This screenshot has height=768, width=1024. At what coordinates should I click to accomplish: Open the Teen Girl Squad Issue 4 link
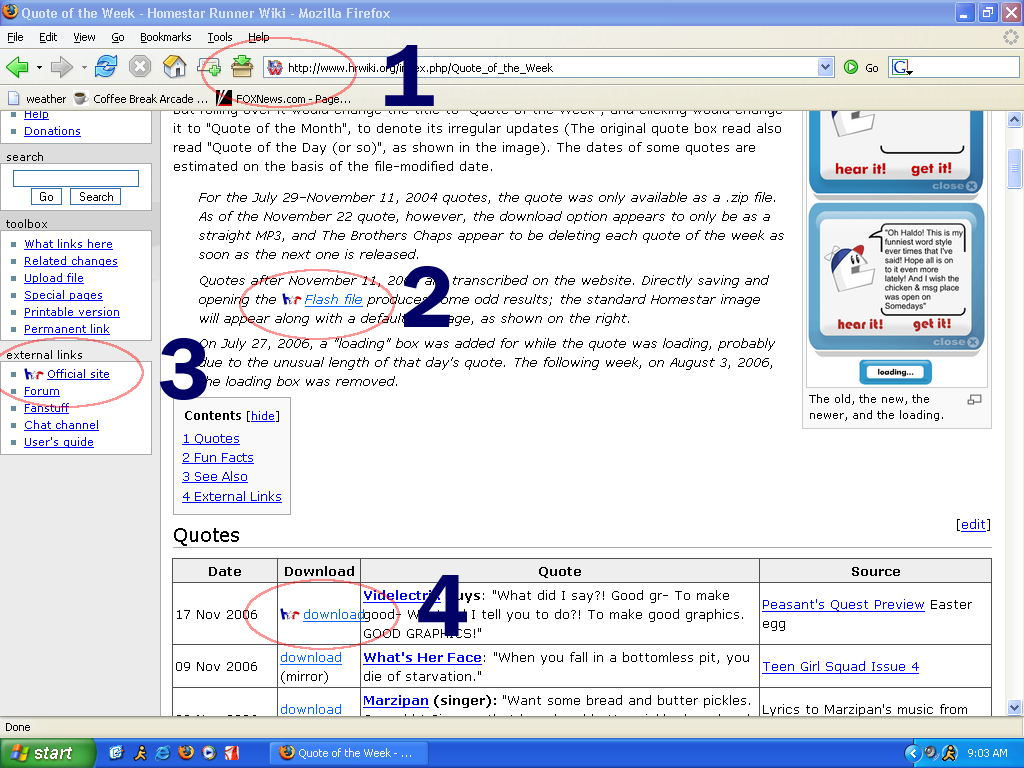[840, 666]
